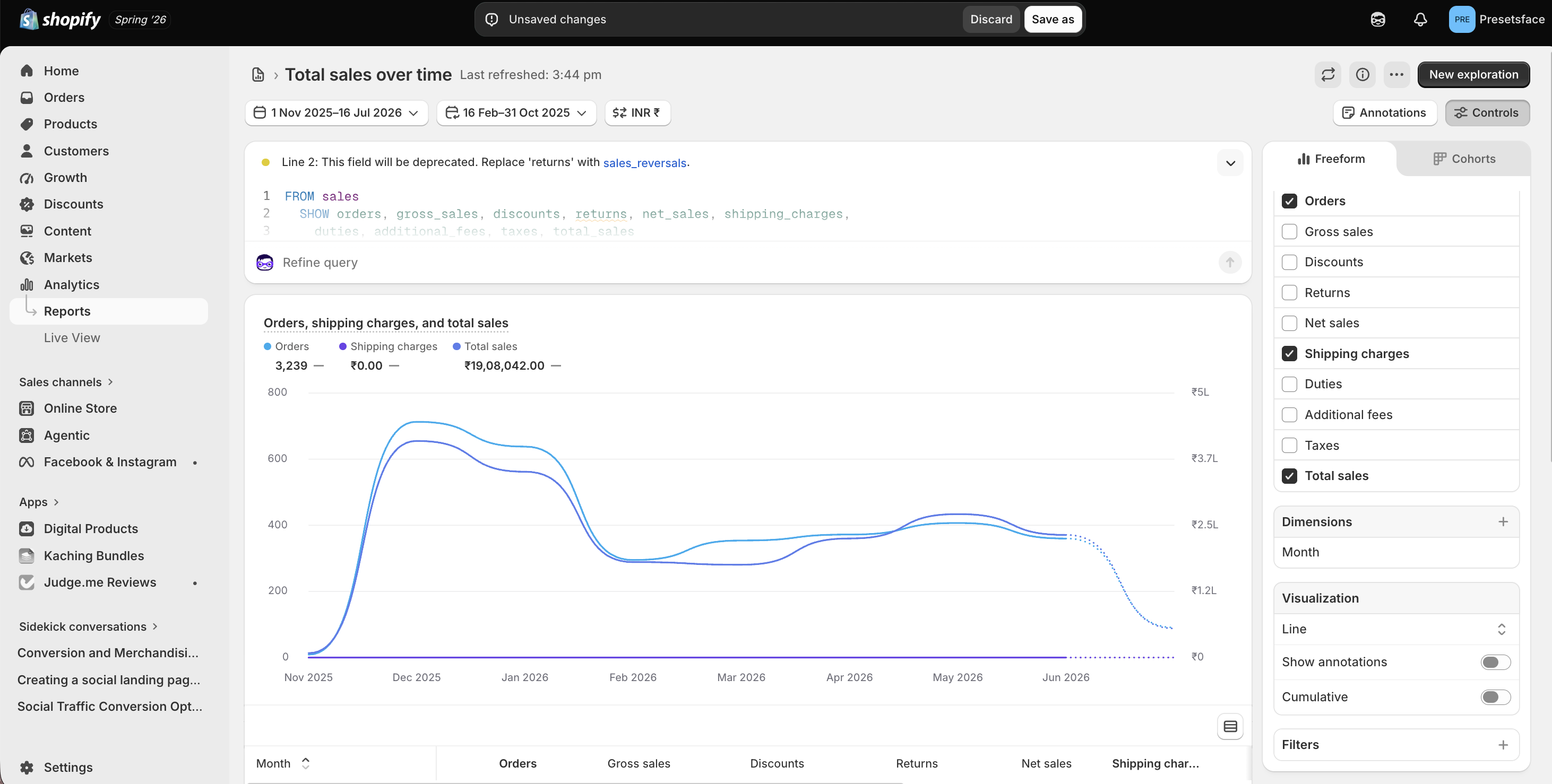Open the 1 Nov 2025–16 Jul 2026 date picker
Viewport: 1552px width, 784px height.
click(x=336, y=112)
